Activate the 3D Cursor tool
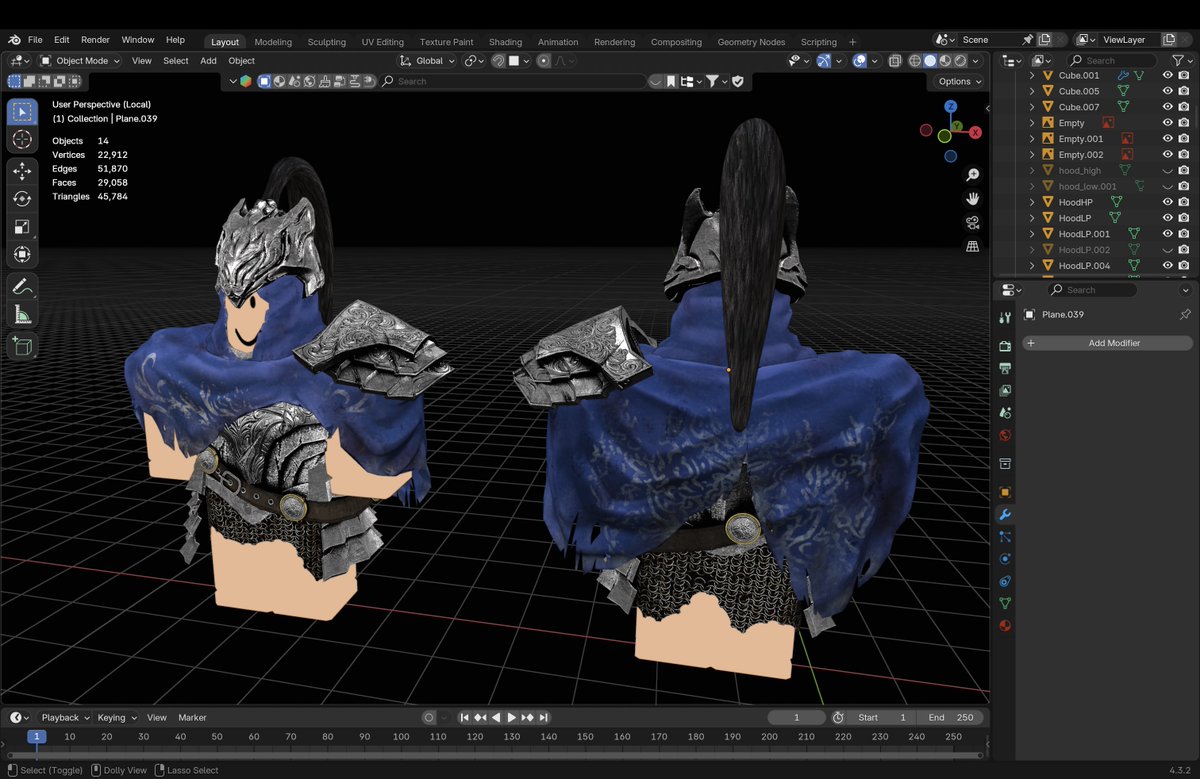Viewport: 1200px width, 779px height. 22,139
